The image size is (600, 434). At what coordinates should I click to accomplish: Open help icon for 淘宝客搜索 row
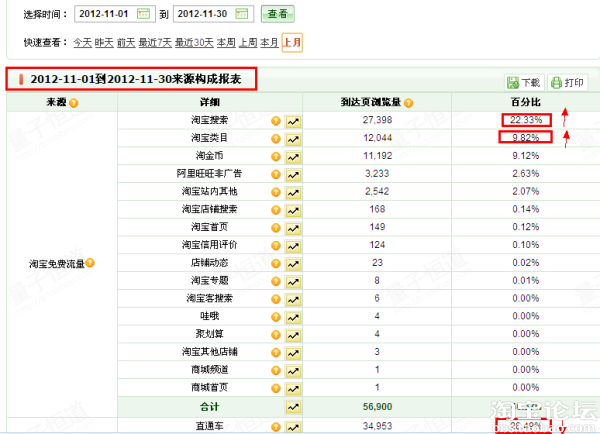[276, 299]
